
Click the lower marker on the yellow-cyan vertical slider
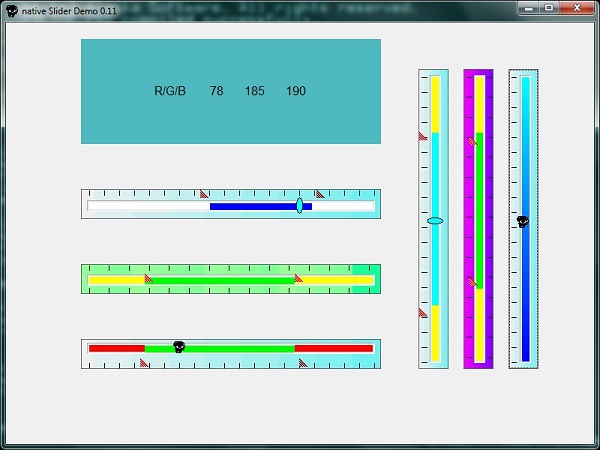pyautogui.click(x=422, y=313)
